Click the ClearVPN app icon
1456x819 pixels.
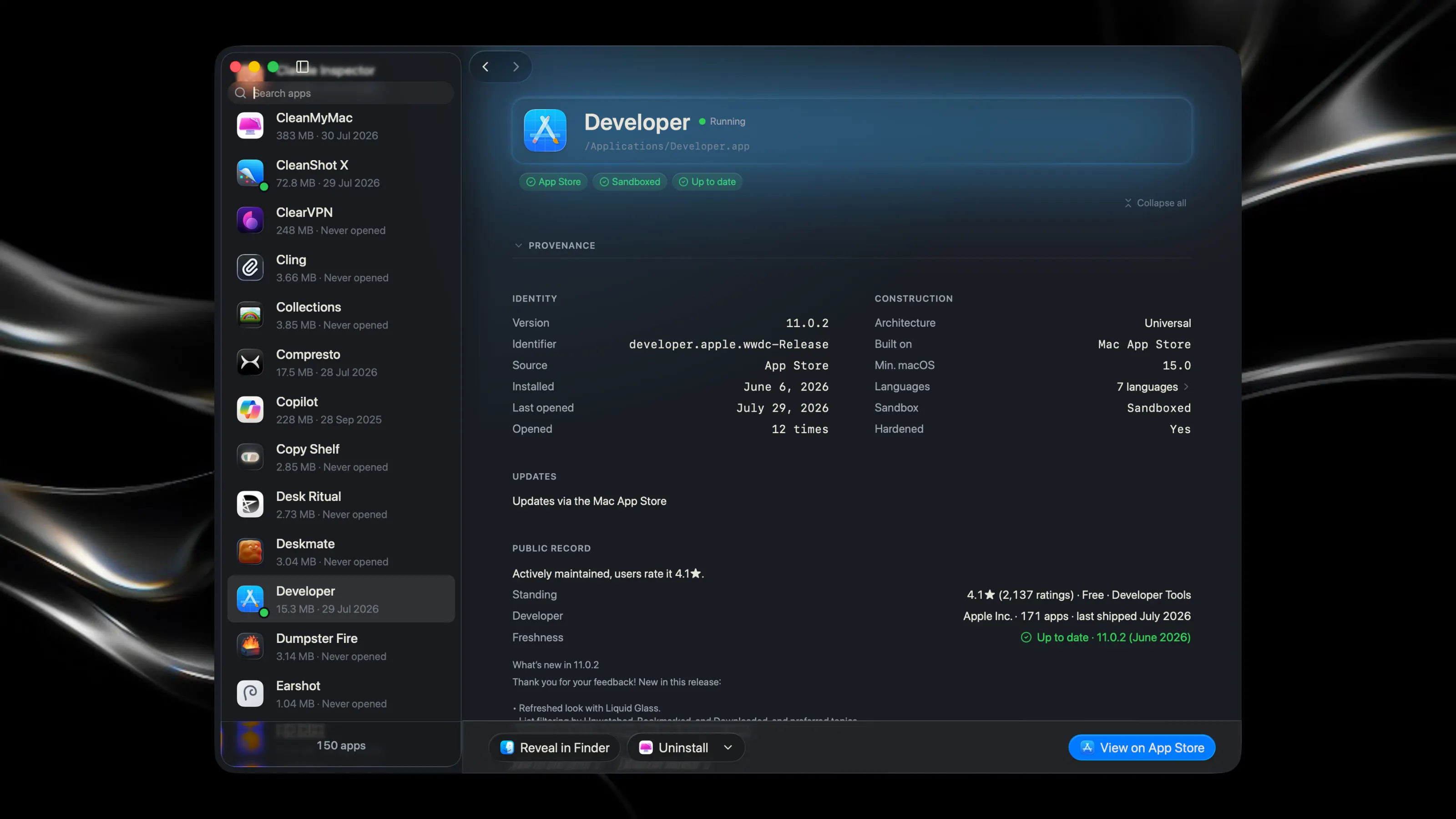[x=250, y=220]
